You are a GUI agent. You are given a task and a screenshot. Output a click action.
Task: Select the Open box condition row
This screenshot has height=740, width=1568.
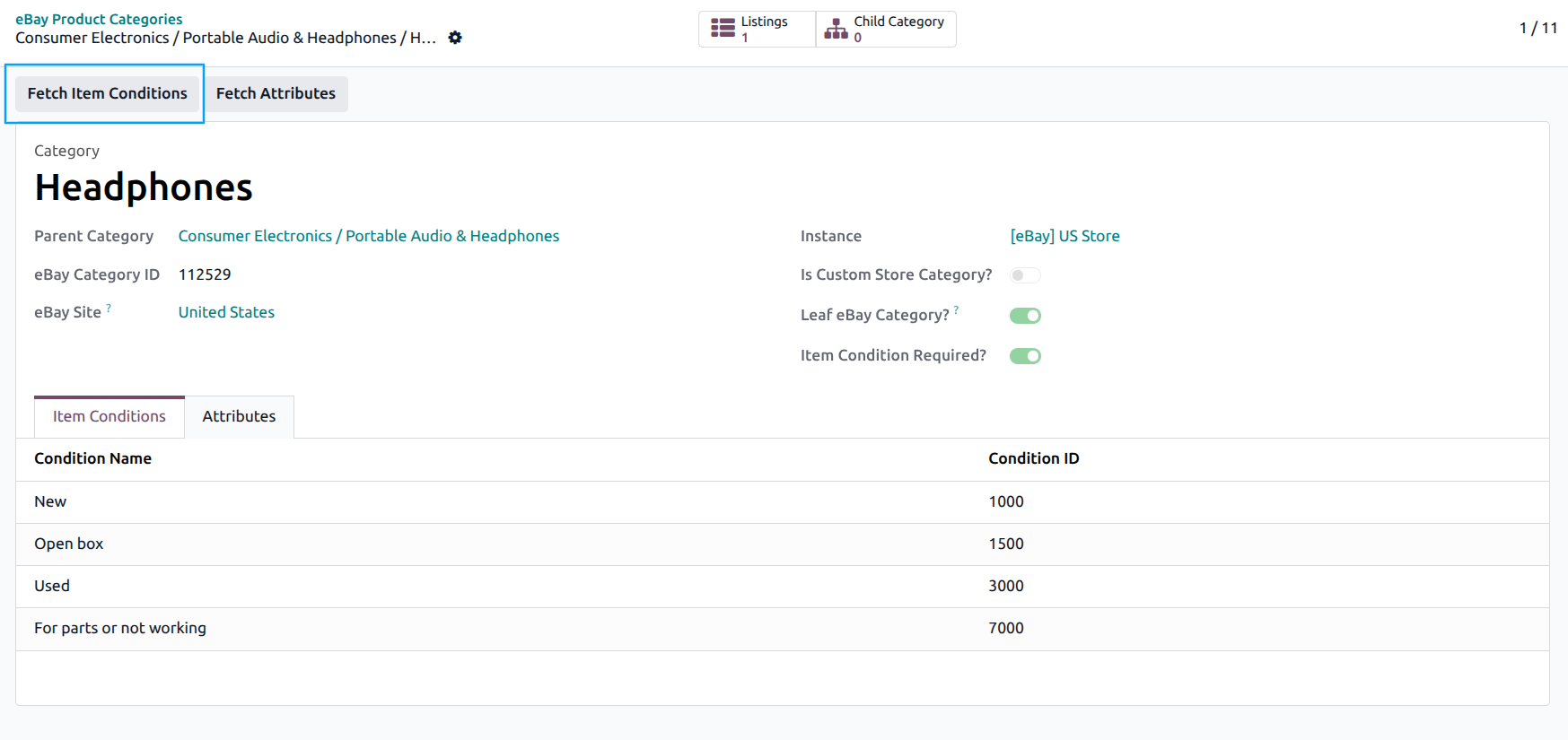point(783,544)
